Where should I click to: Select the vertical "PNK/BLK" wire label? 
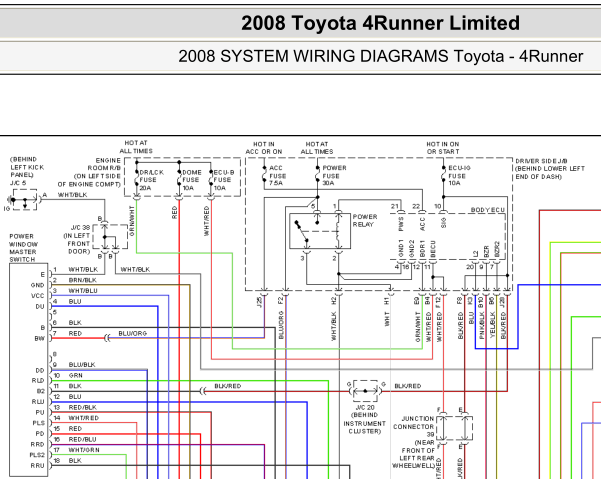coord(482,325)
